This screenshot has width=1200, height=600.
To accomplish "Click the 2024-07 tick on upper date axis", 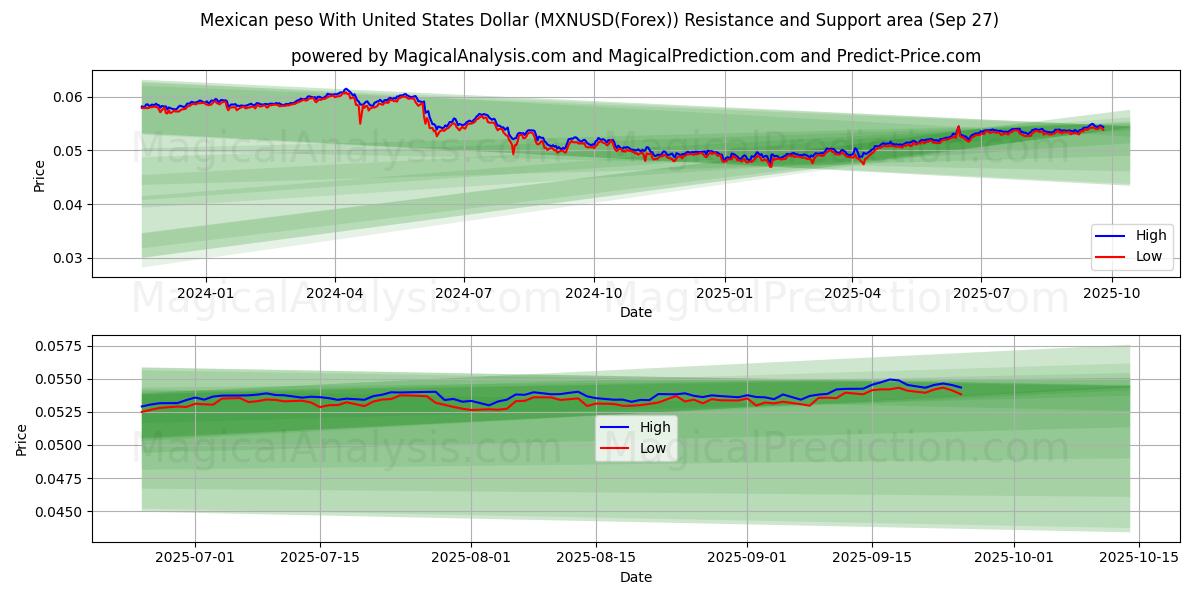I will point(464,293).
